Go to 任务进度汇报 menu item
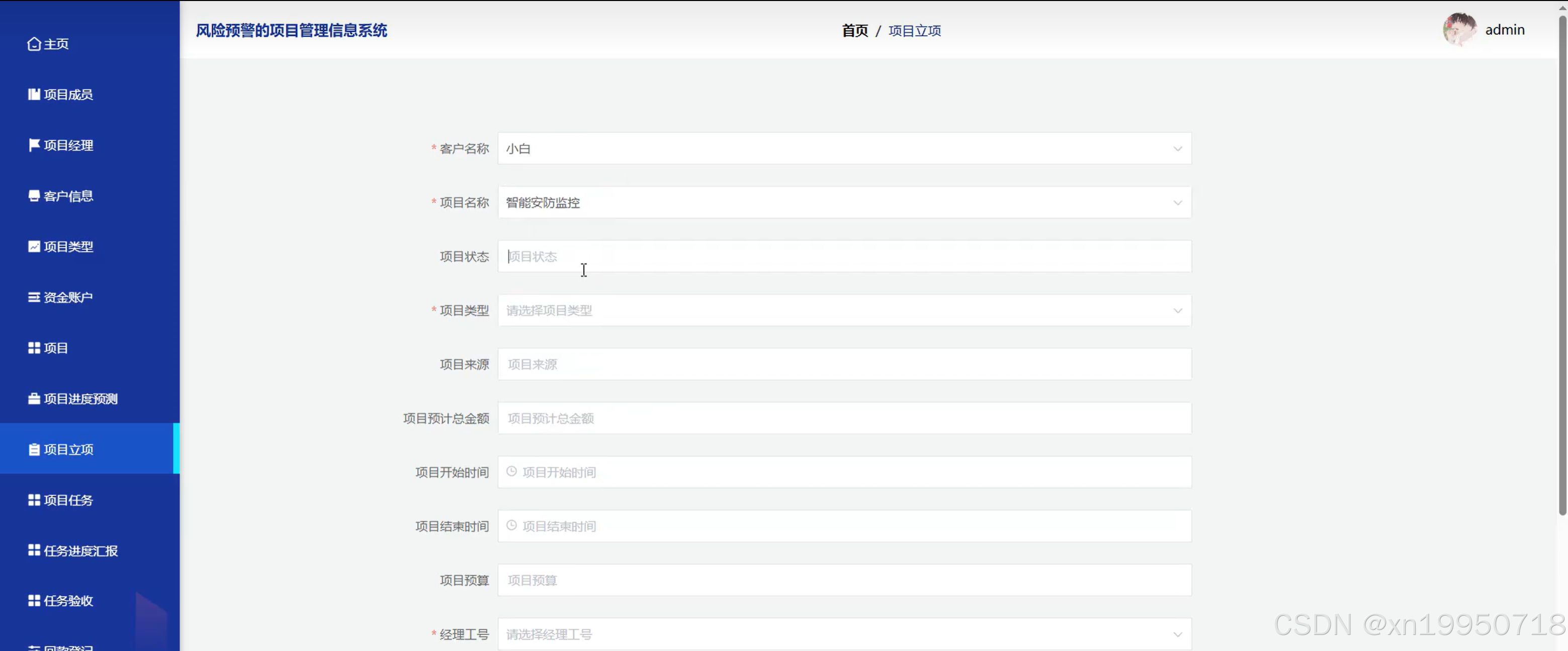The width and height of the screenshot is (1568, 651). pyautogui.click(x=90, y=550)
